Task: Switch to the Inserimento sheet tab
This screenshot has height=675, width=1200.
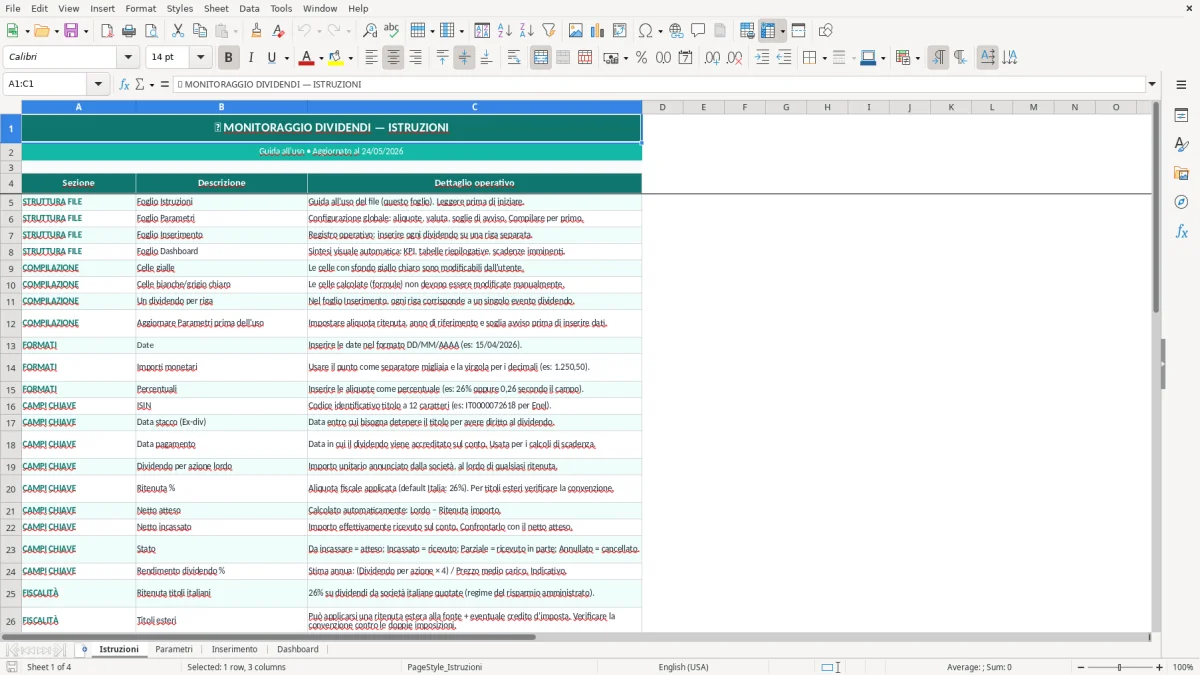Action: click(235, 649)
